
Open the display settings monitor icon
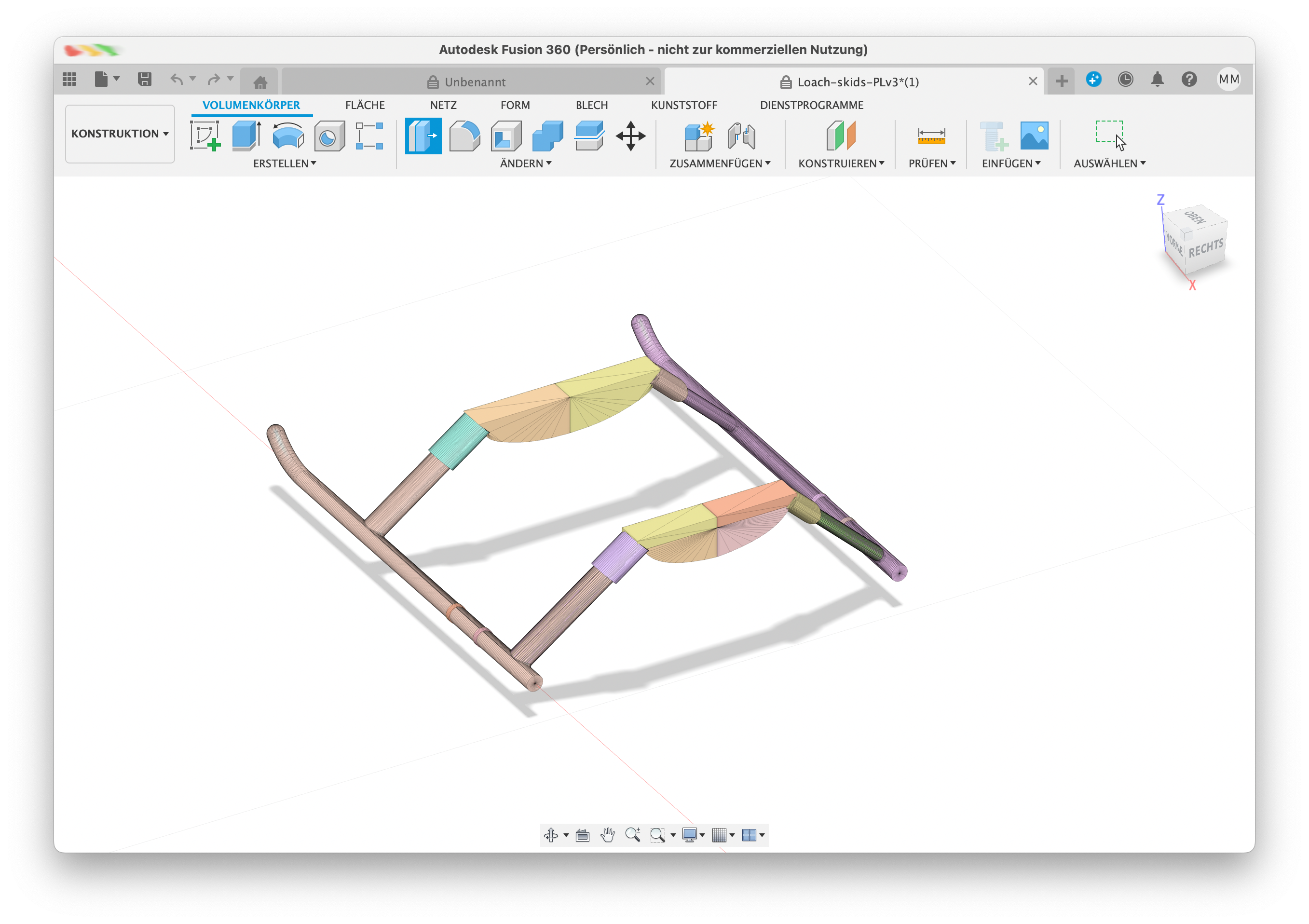pyautogui.click(x=690, y=835)
